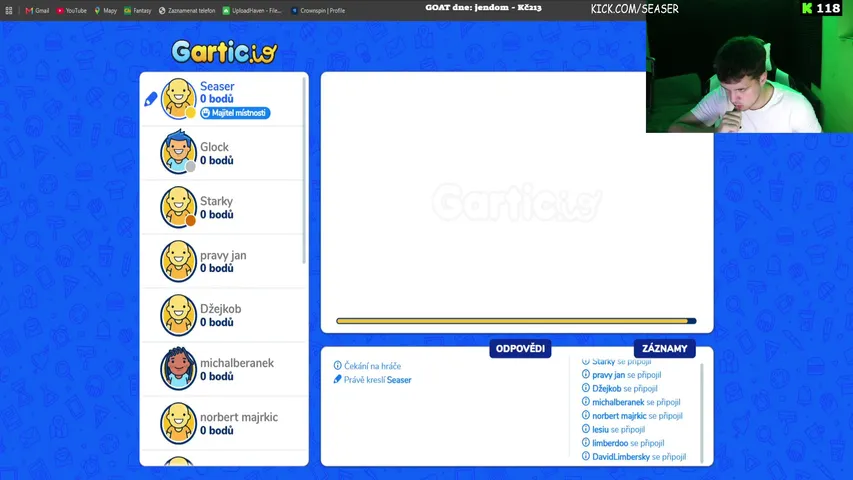
Task: Click the round timer progress bar
Action: 516,321
